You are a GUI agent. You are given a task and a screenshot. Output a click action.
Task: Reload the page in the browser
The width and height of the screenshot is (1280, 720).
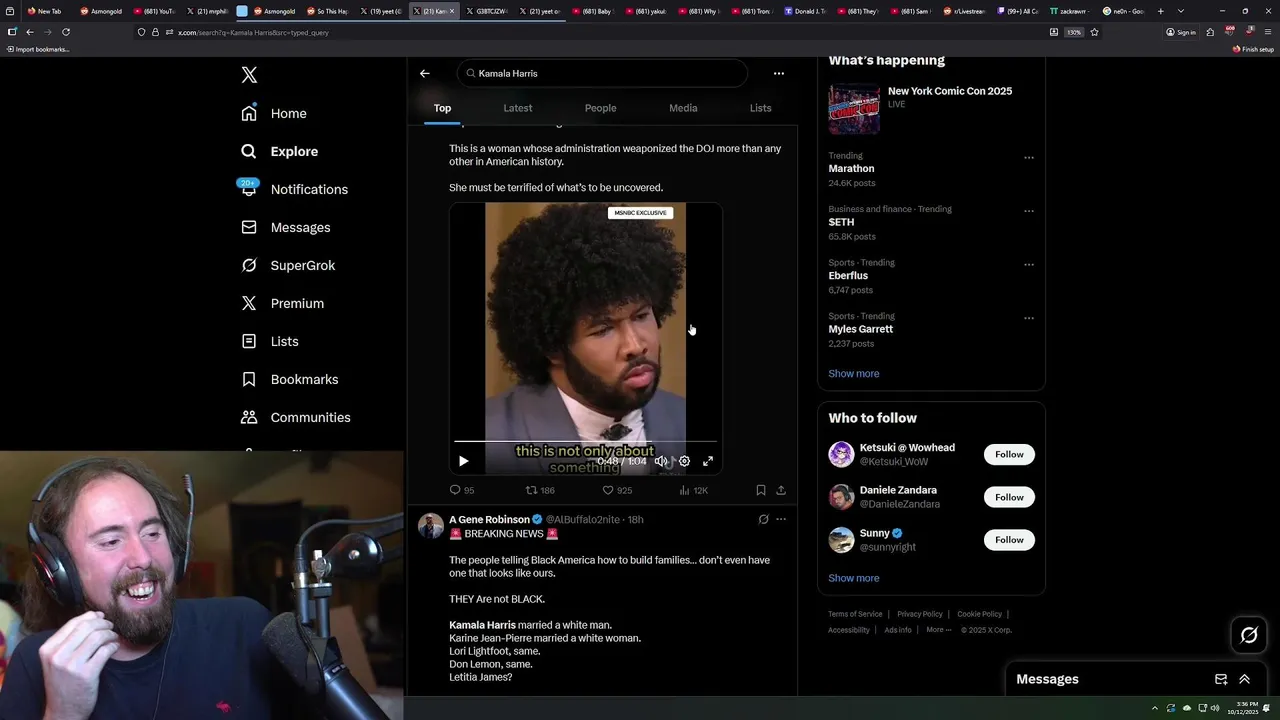tap(66, 32)
